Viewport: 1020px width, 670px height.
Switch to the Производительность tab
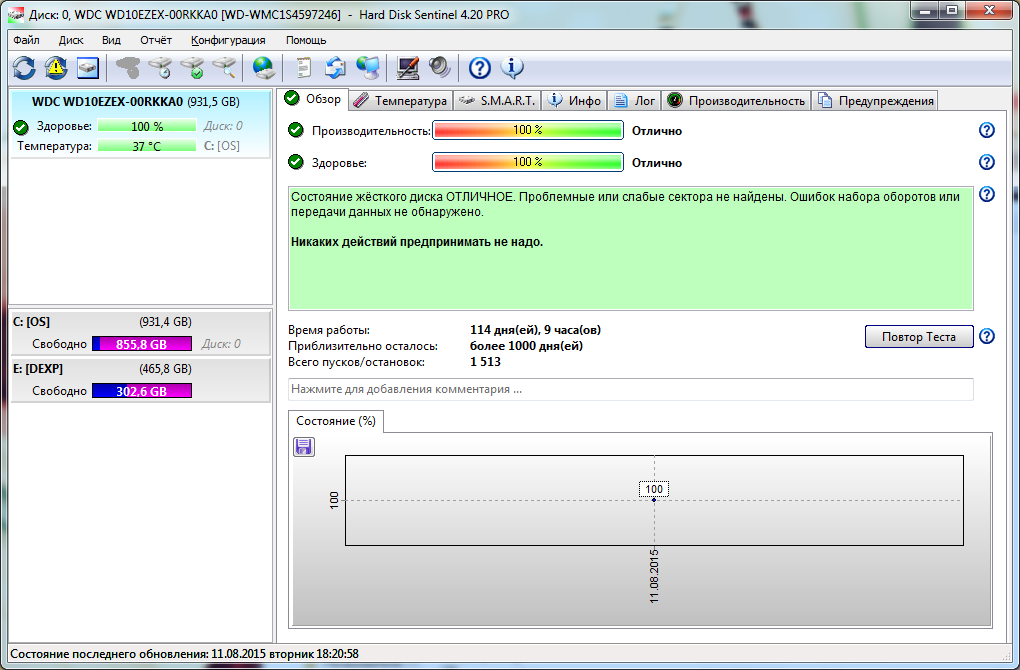point(736,101)
